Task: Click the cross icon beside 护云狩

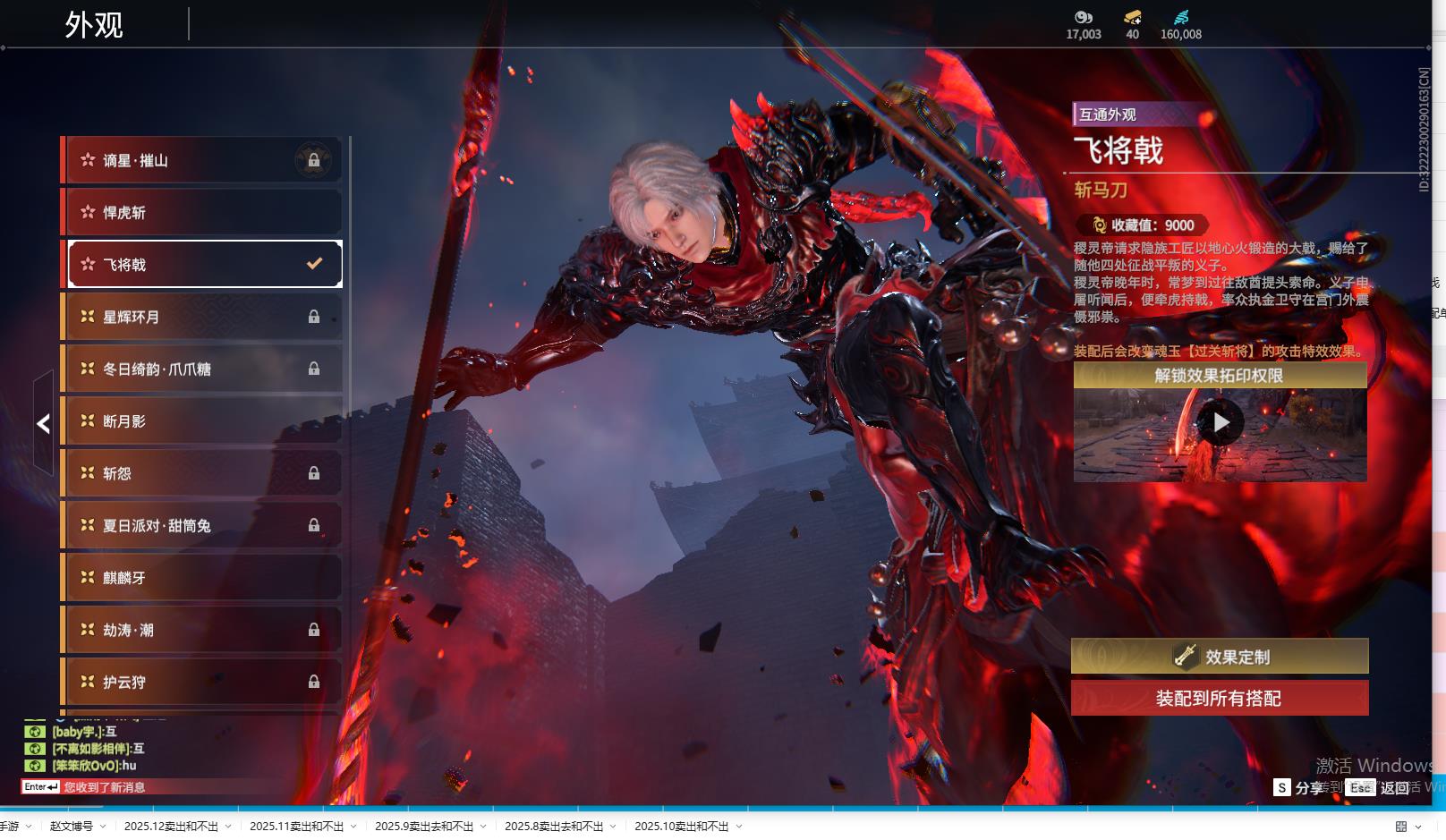Action: click(88, 681)
